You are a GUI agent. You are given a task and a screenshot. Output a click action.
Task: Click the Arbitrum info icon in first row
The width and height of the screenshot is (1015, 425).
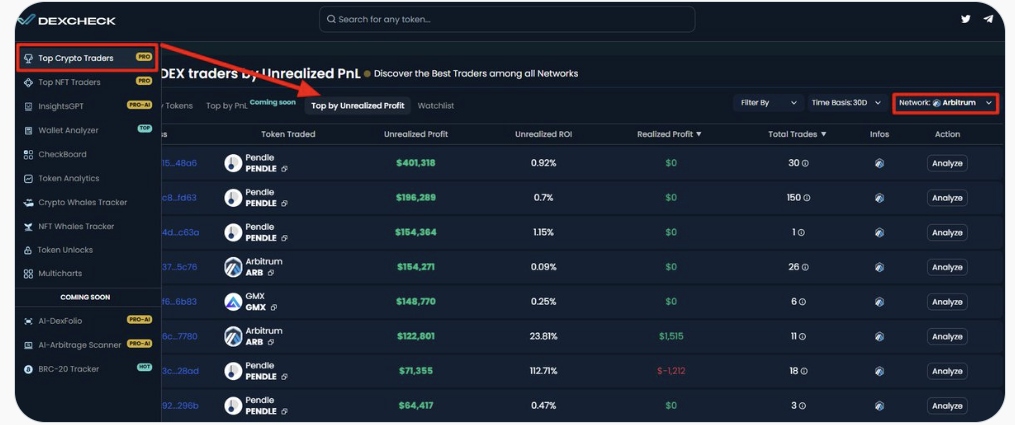click(879, 164)
